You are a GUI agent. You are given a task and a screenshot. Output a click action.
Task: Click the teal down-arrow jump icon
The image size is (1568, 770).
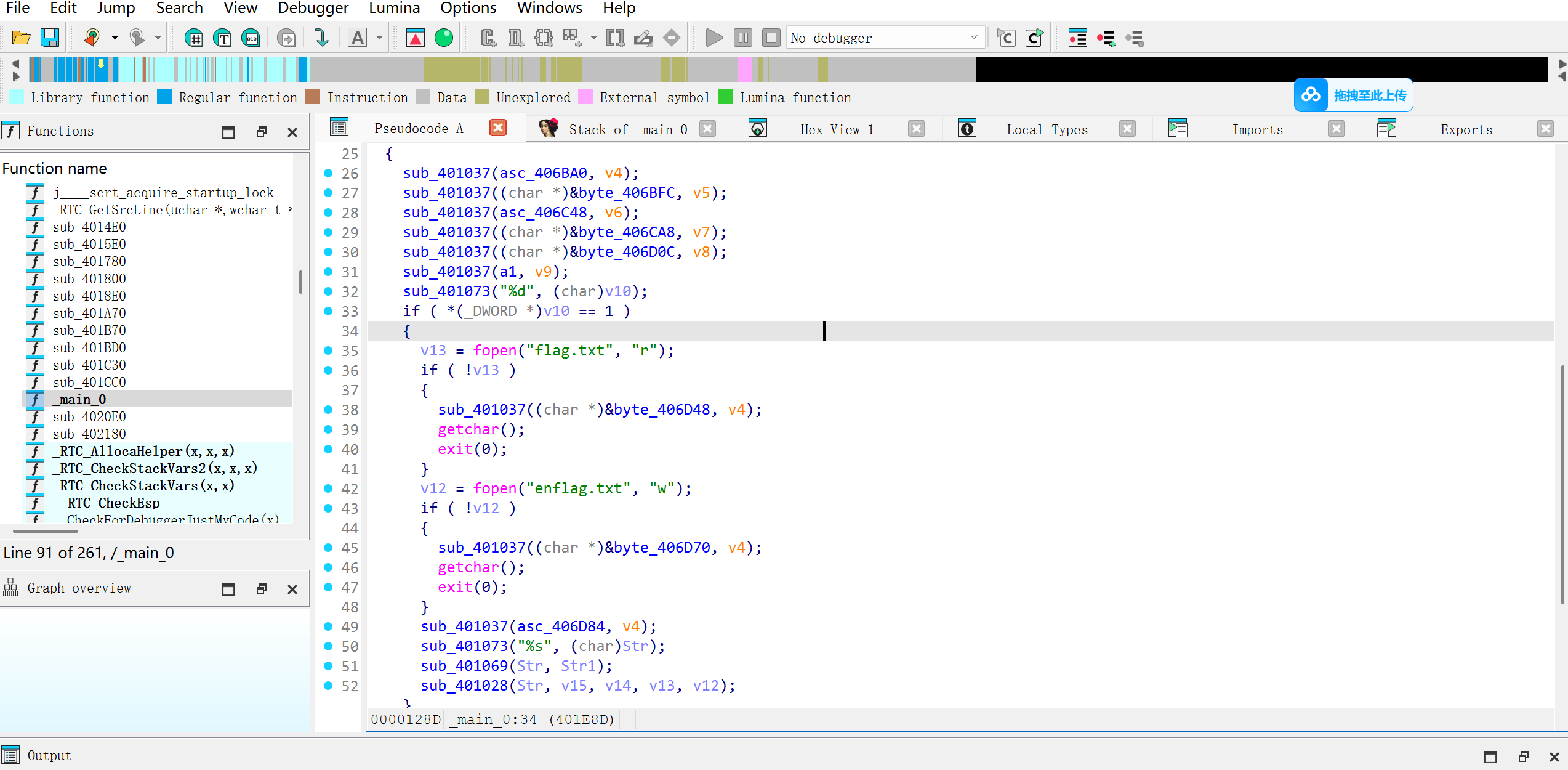click(321, 38)
